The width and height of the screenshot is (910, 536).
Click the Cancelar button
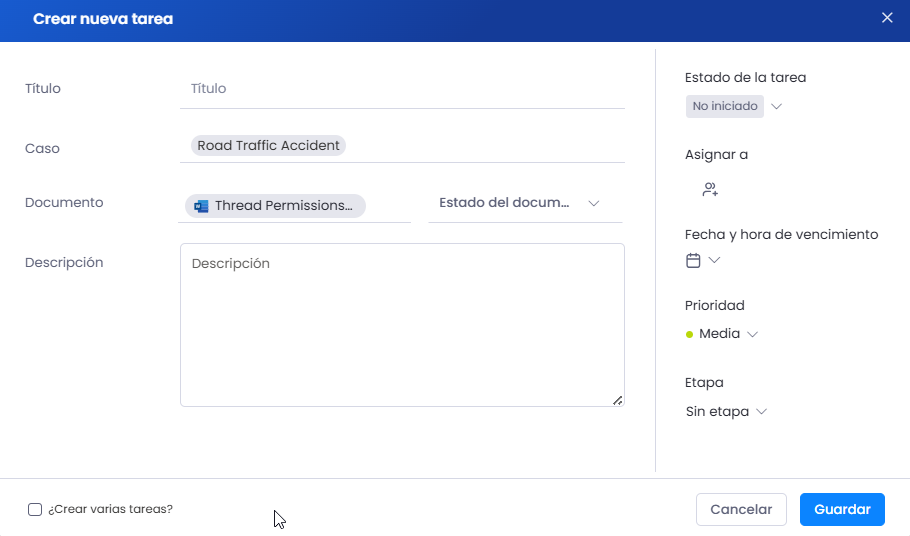pos(741,509)
